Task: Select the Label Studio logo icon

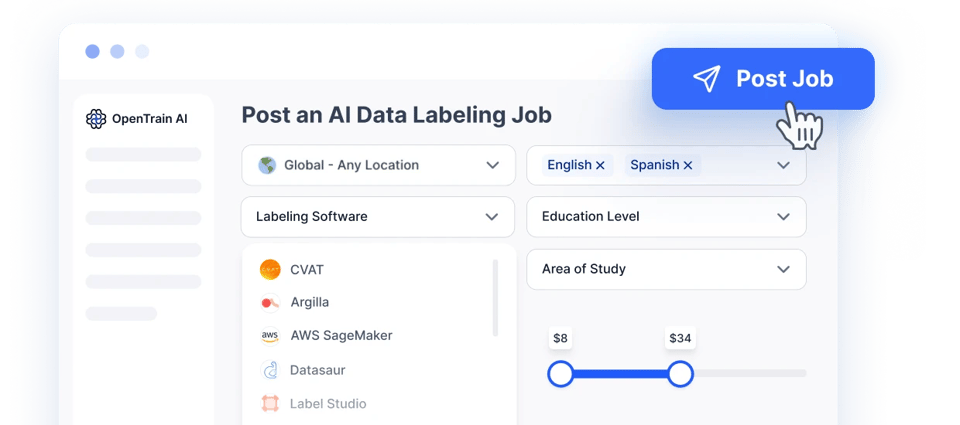Action: click(270, 404)
